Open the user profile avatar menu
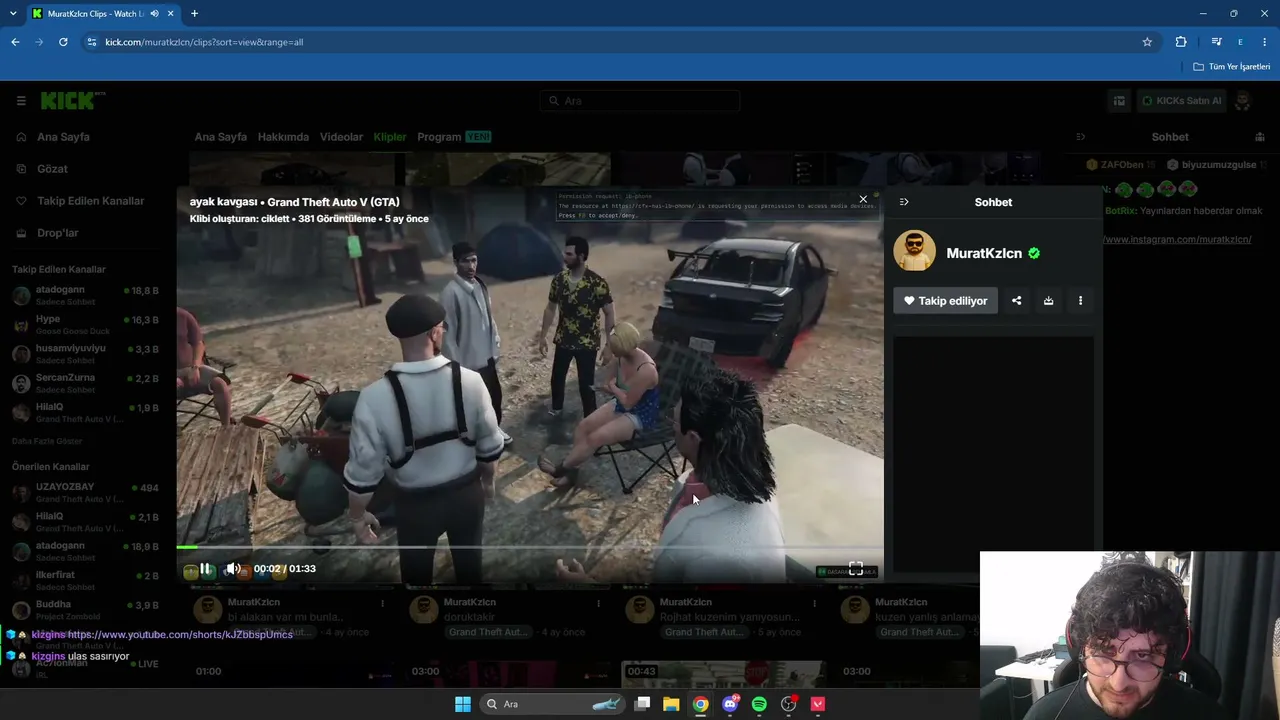This screenshot has height=720, width=1280. pyautogui.click(x=1243, y=101)
